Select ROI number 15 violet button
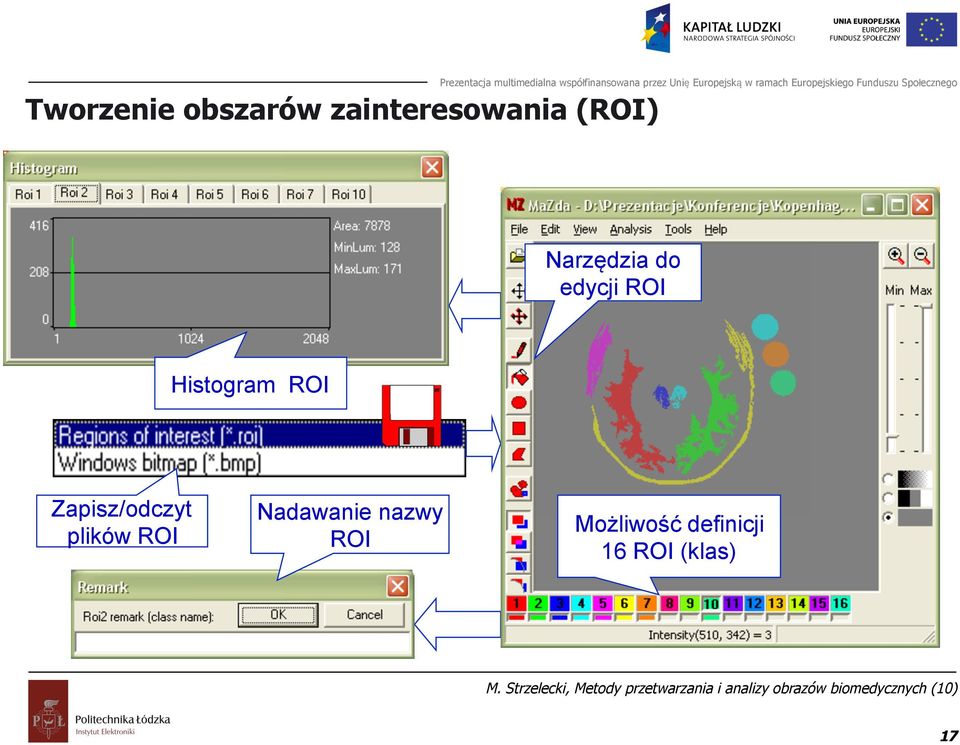This screenshot has width=960, height=745. point(819,604)
